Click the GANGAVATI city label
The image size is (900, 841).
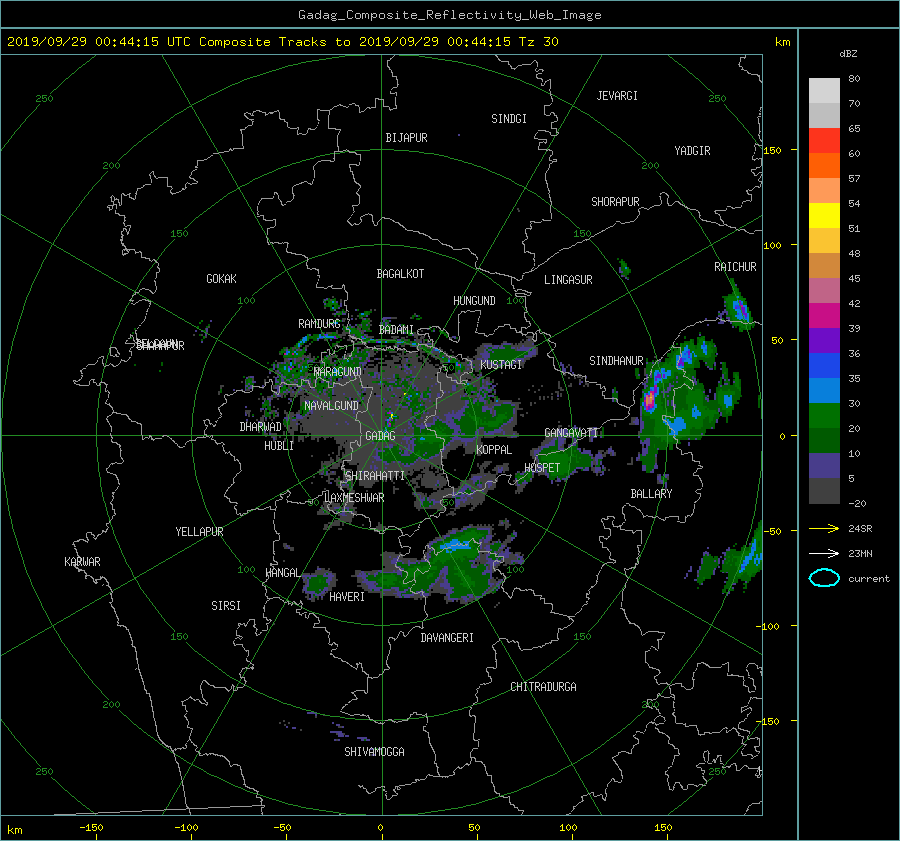pyautogui.click(x=571, y=433)
